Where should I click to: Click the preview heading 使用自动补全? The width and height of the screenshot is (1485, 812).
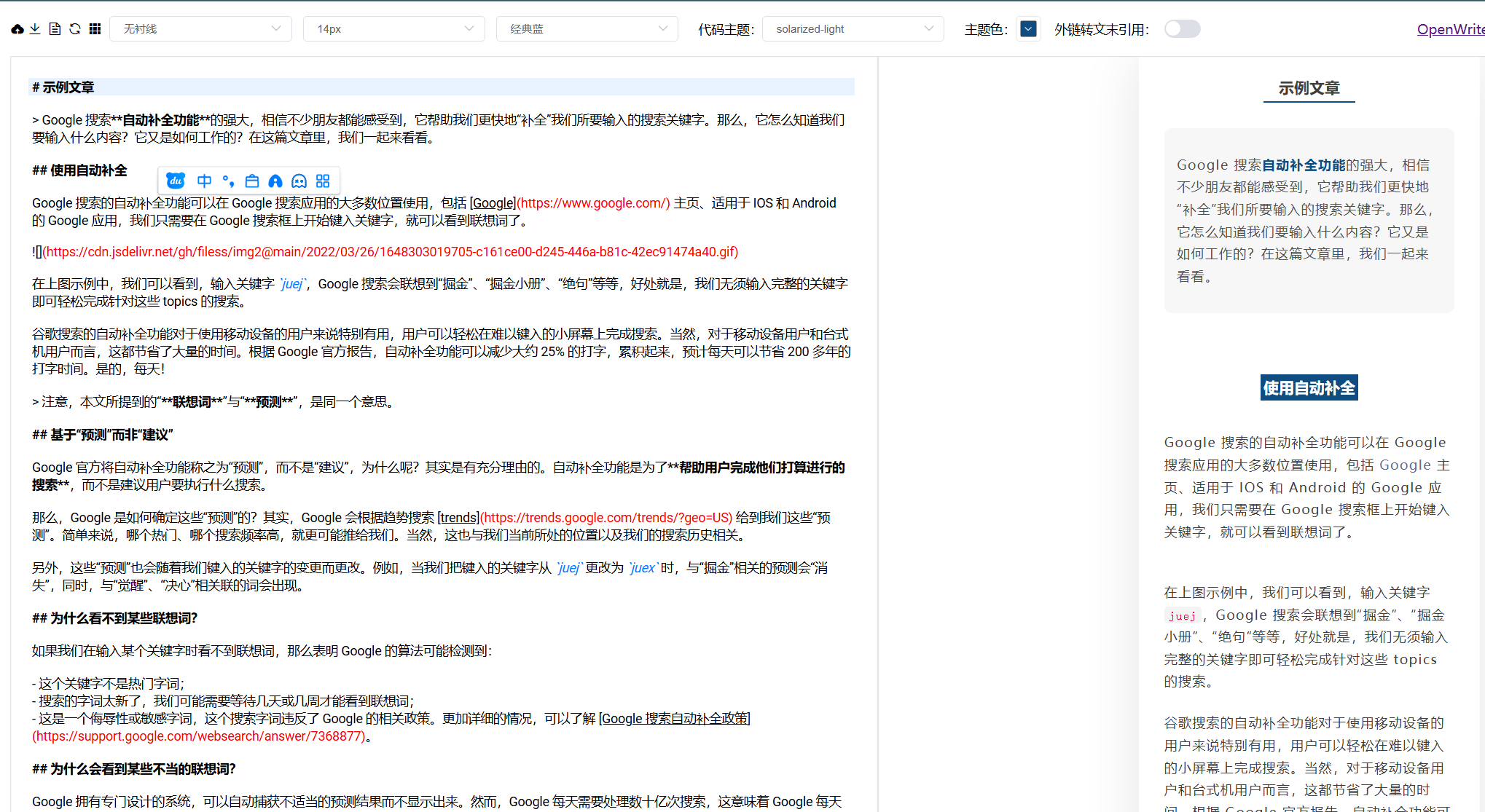coord(1309,388)
